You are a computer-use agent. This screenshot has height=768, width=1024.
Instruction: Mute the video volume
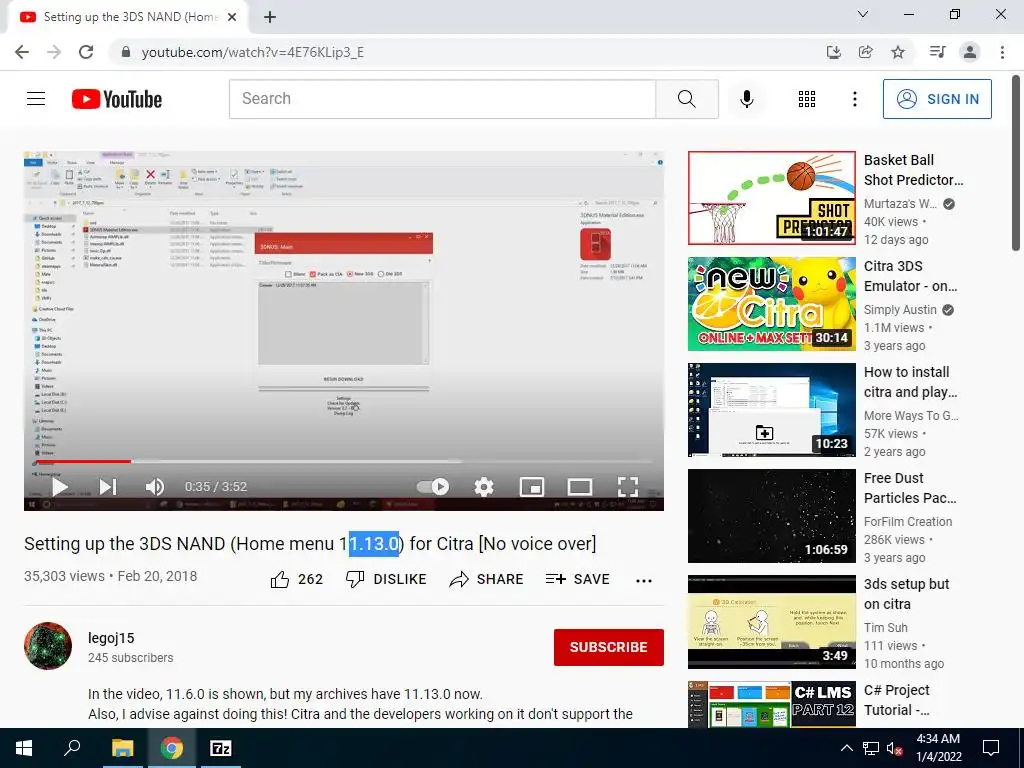(x=155, y=487)
